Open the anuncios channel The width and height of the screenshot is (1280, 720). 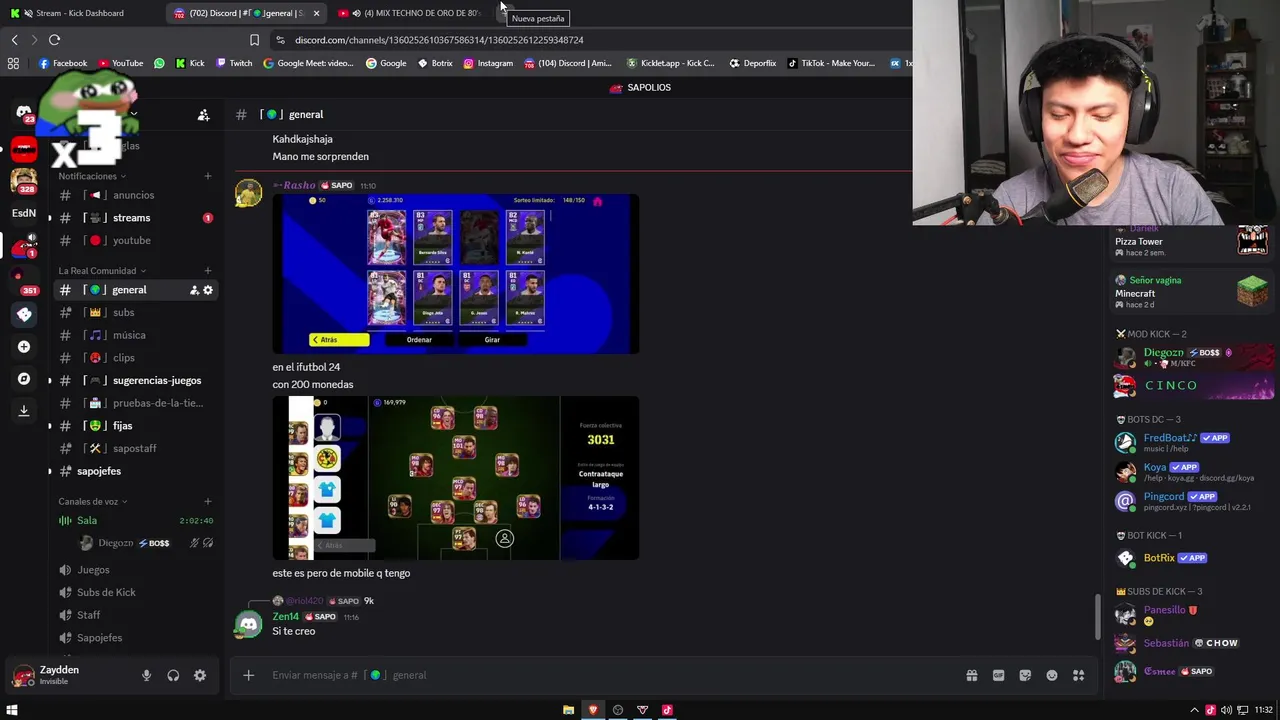pyautogui.click(x=135, y=195)
